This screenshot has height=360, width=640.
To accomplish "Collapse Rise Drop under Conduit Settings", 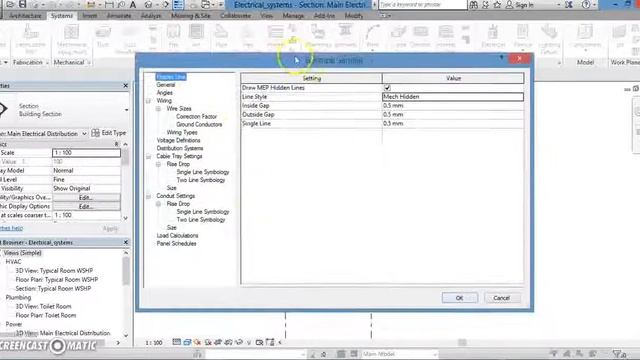I will 158,204.
